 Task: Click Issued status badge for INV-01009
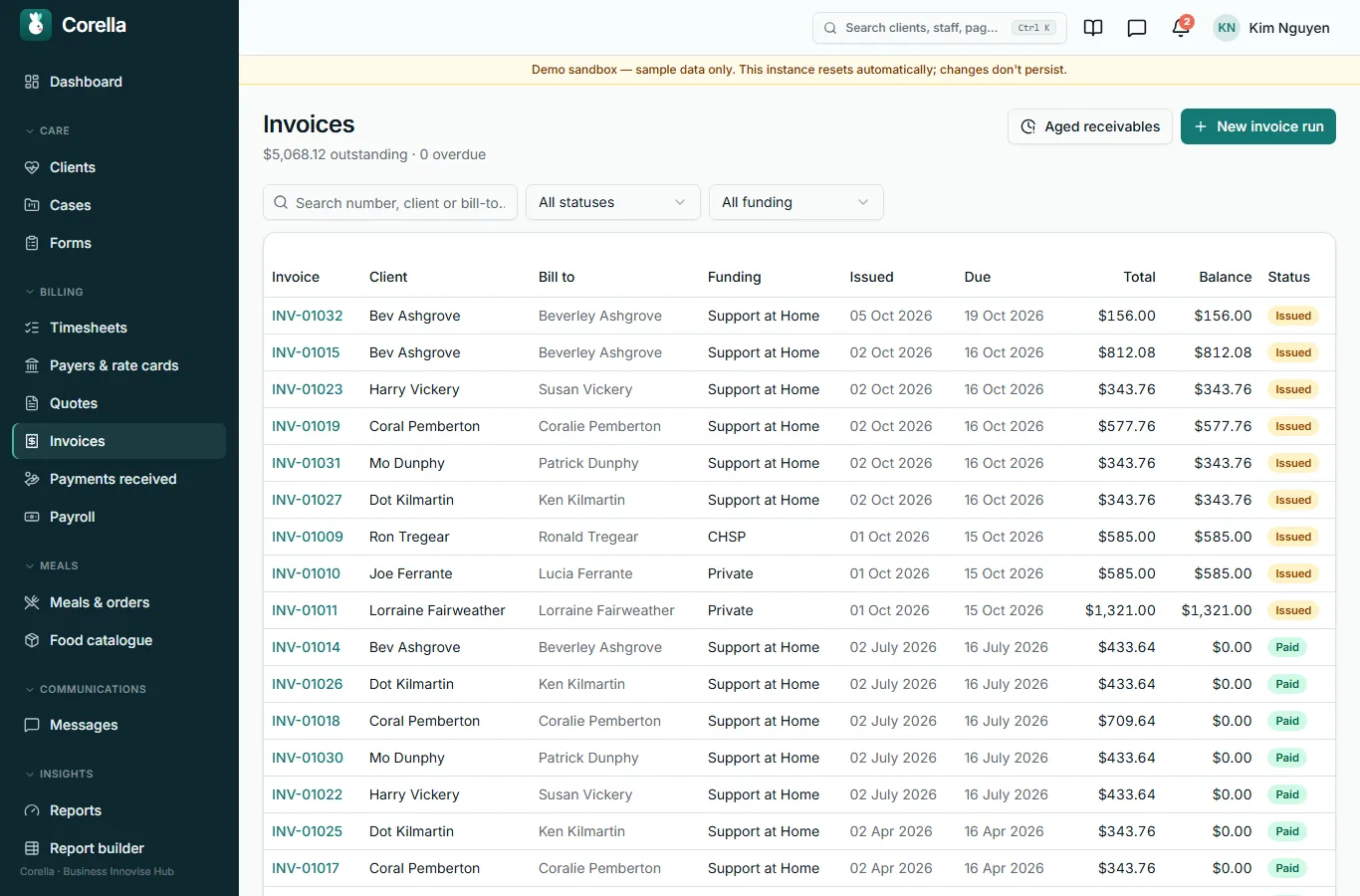point(1293,537)
